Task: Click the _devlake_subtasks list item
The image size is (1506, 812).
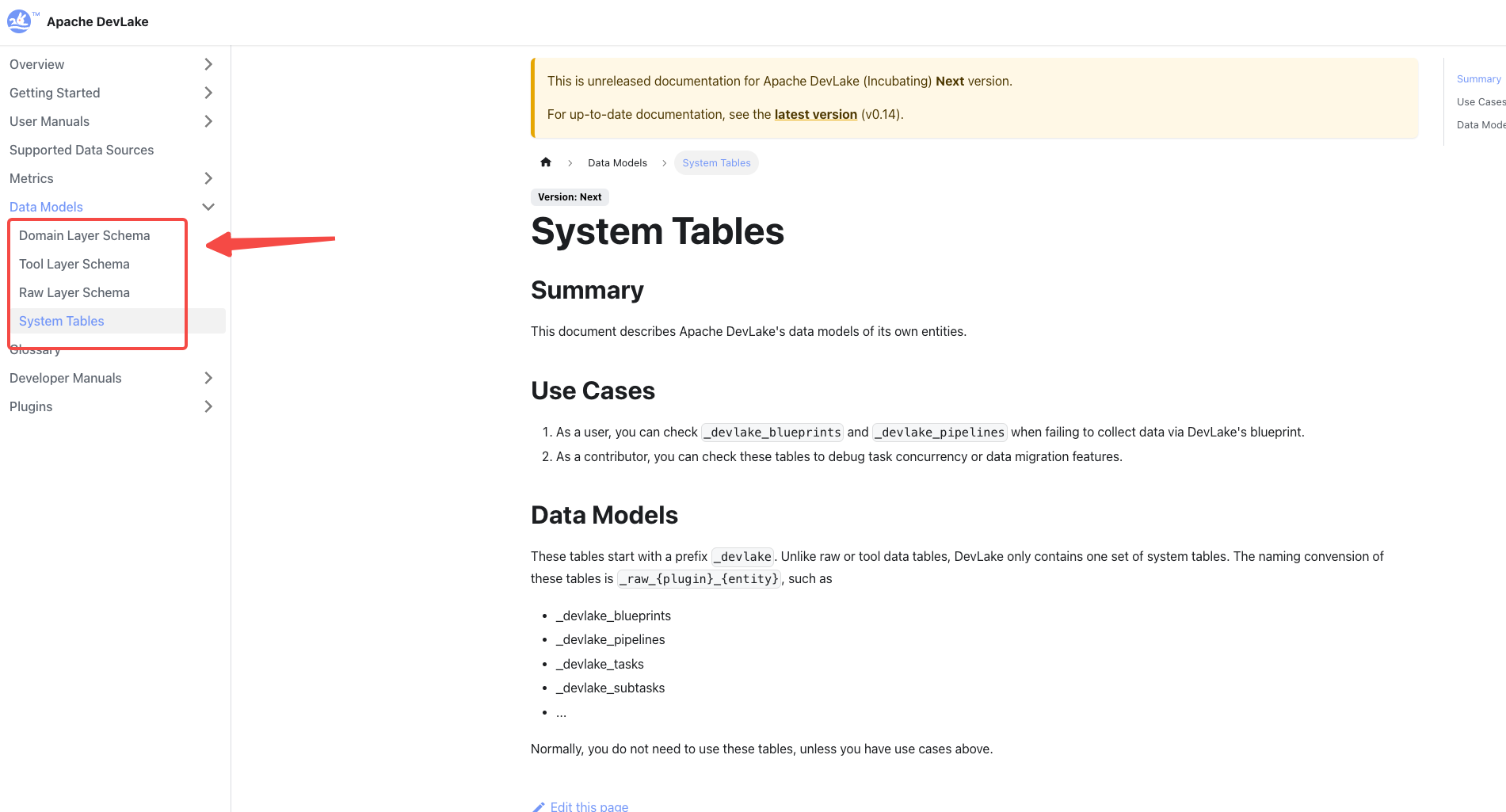Action: (610, 688)
